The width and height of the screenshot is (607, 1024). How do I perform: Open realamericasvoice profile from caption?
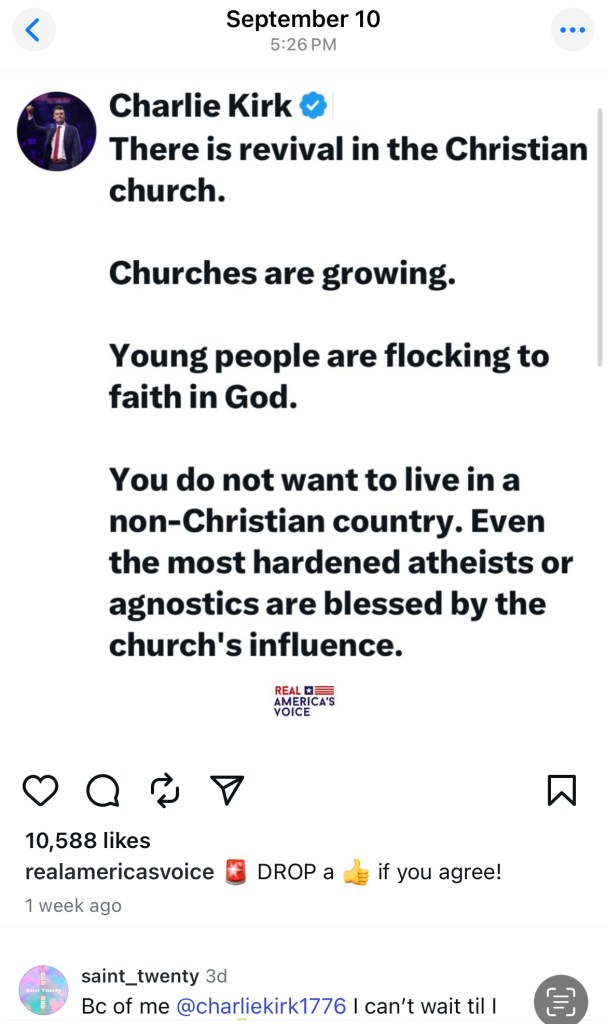119,872
